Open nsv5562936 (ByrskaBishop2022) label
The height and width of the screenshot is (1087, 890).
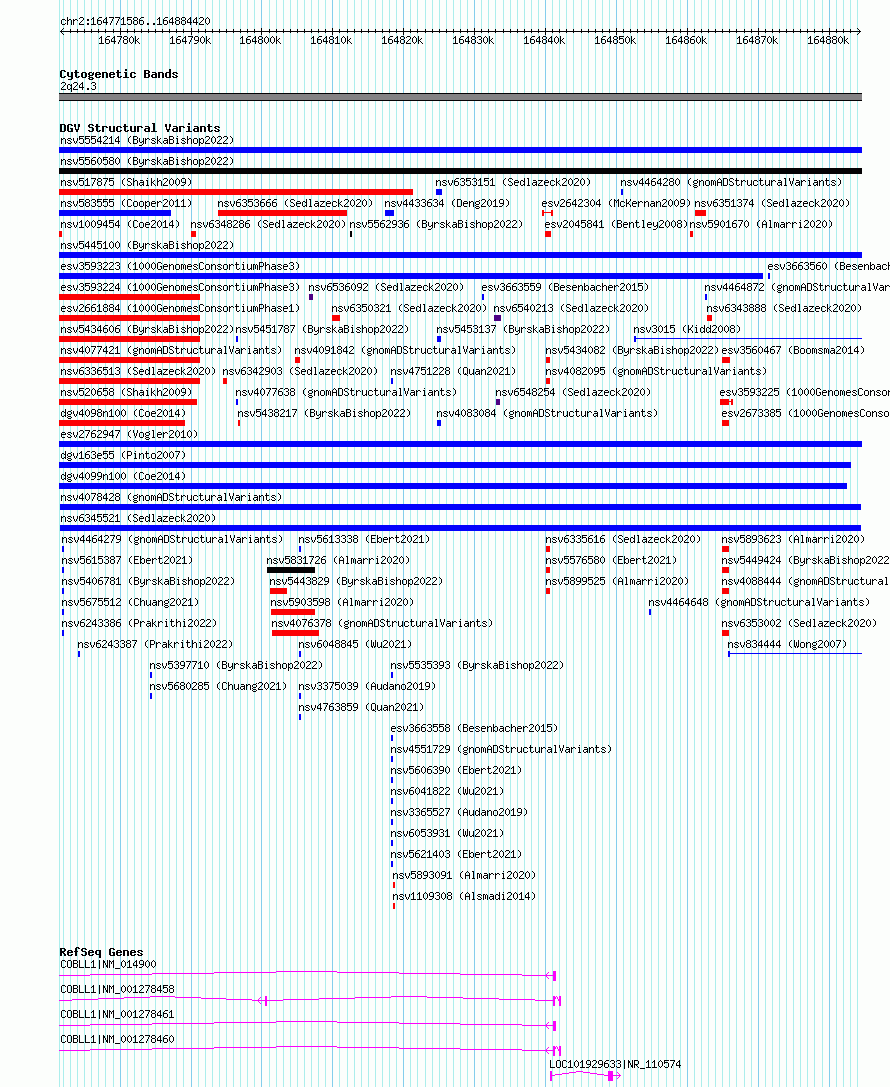tap(436, 224)
